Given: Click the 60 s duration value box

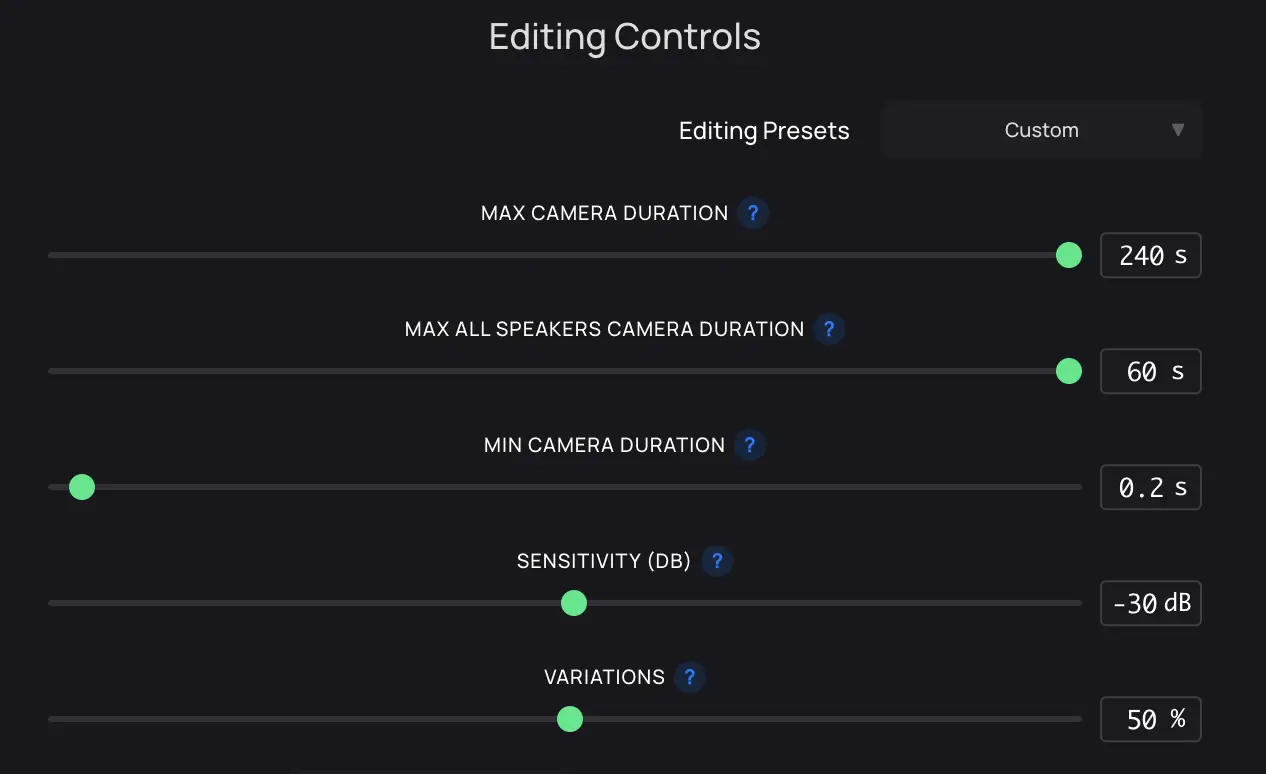Looking at the screenshot, I should (x=1150, y=371).
